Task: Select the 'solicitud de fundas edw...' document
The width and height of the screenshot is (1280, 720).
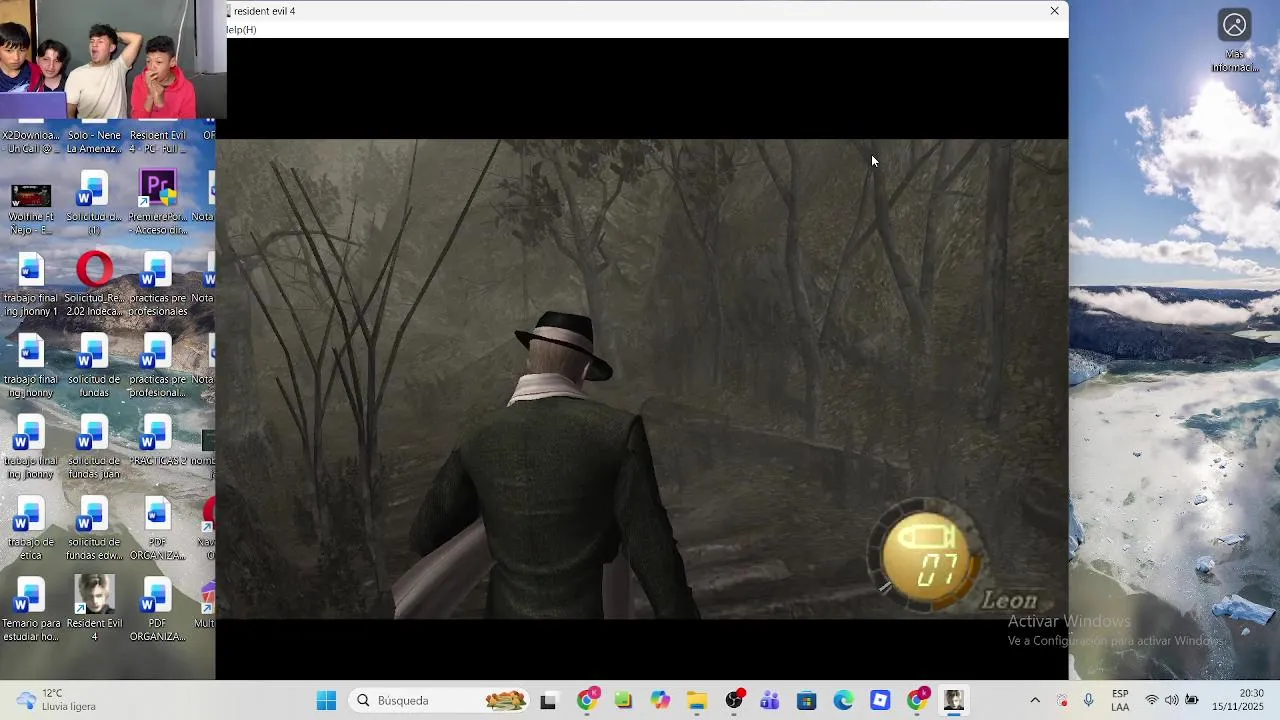Action: point(94,529)
